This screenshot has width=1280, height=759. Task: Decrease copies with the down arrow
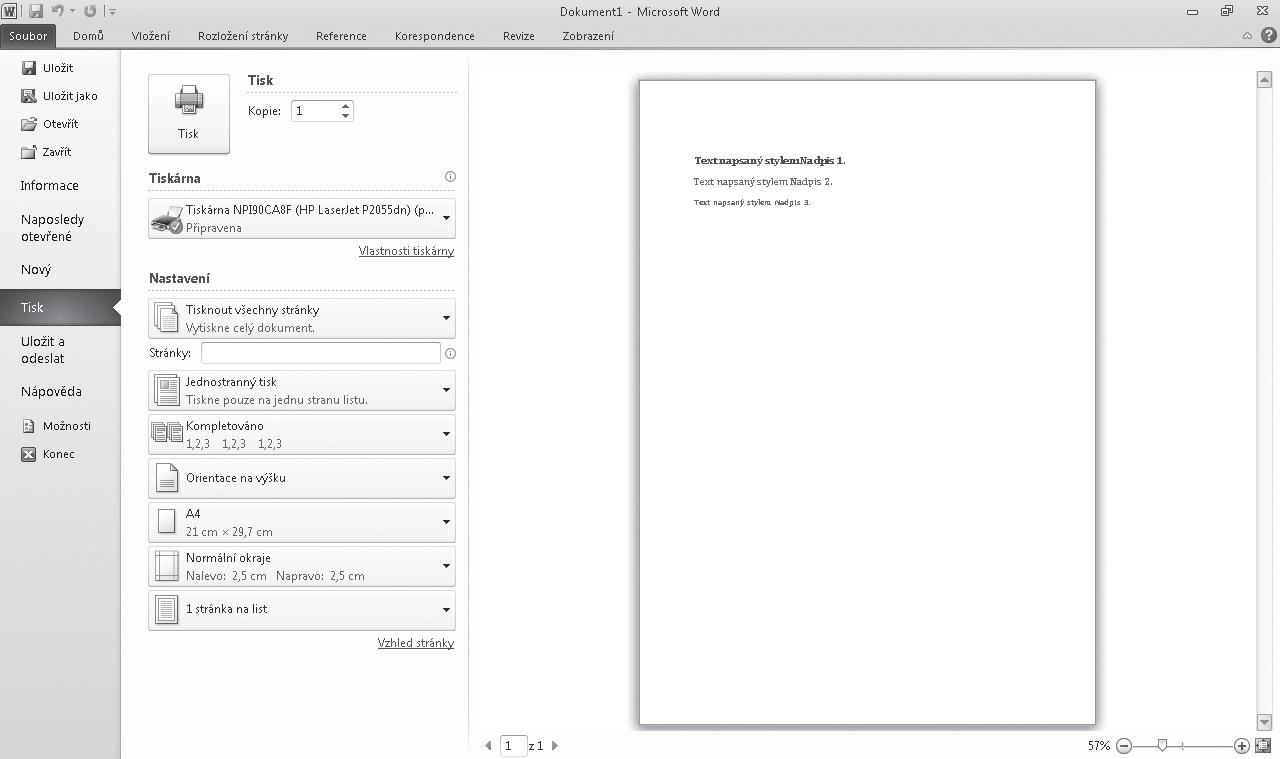click(x=346, y=117)
